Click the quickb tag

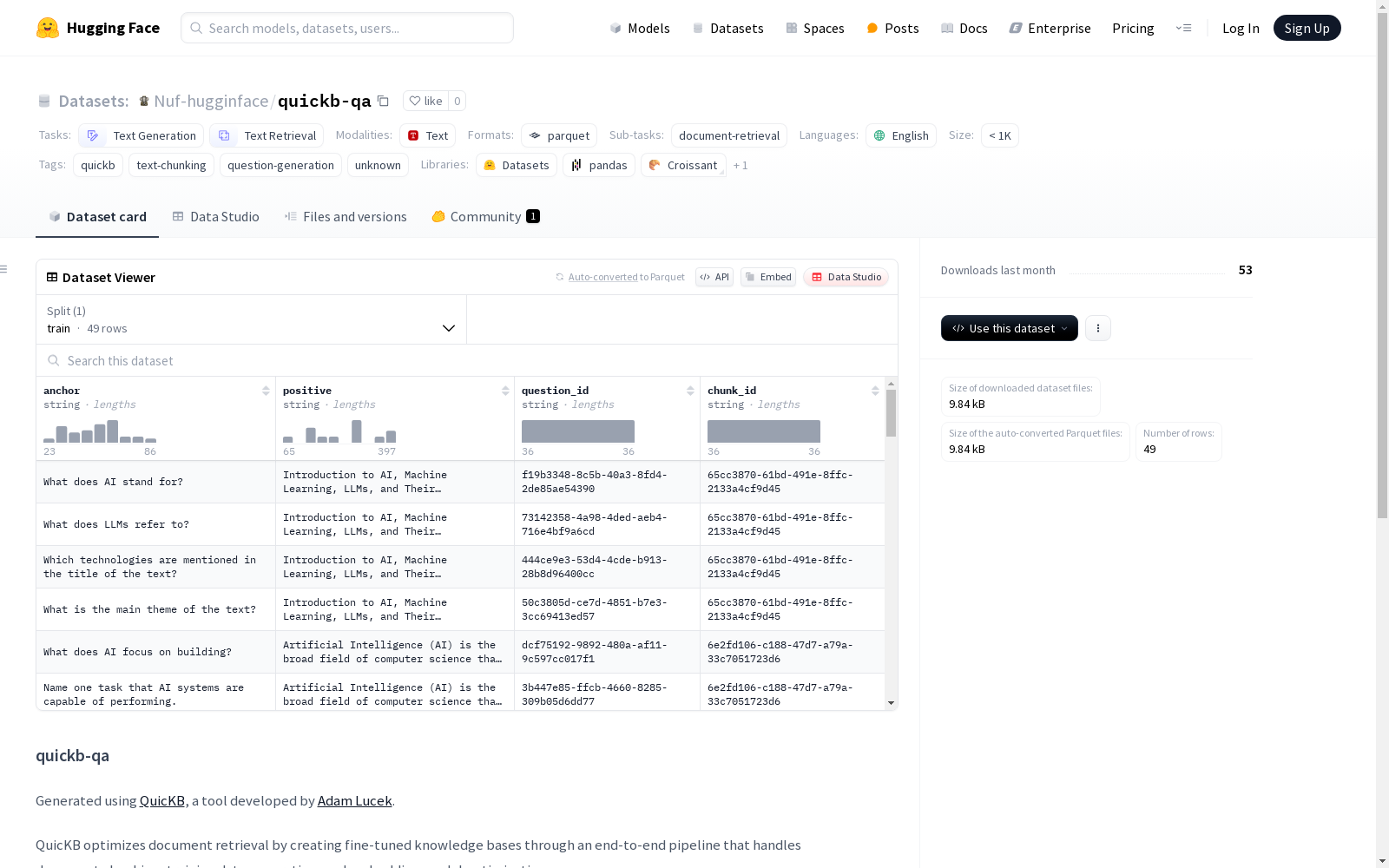tap(98, 165)
